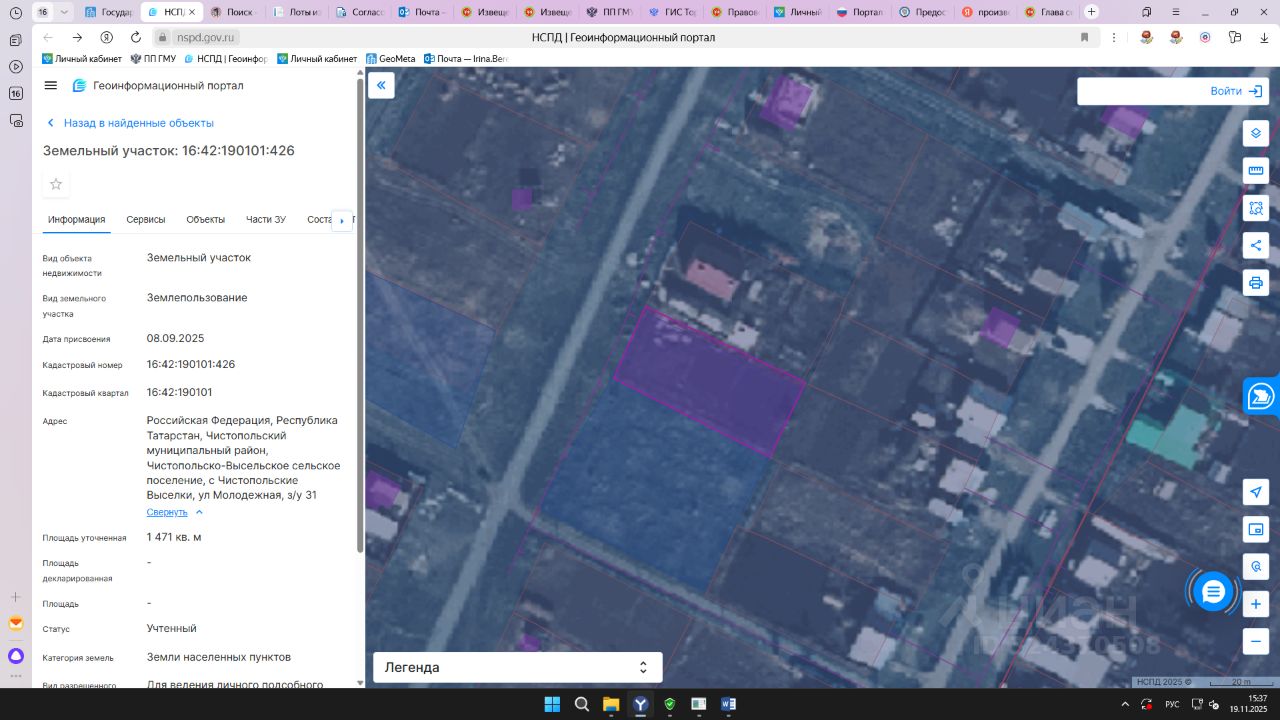The image size is (1280, 720).
Task: Select the ruler measurement tool
Action: 1256,171
